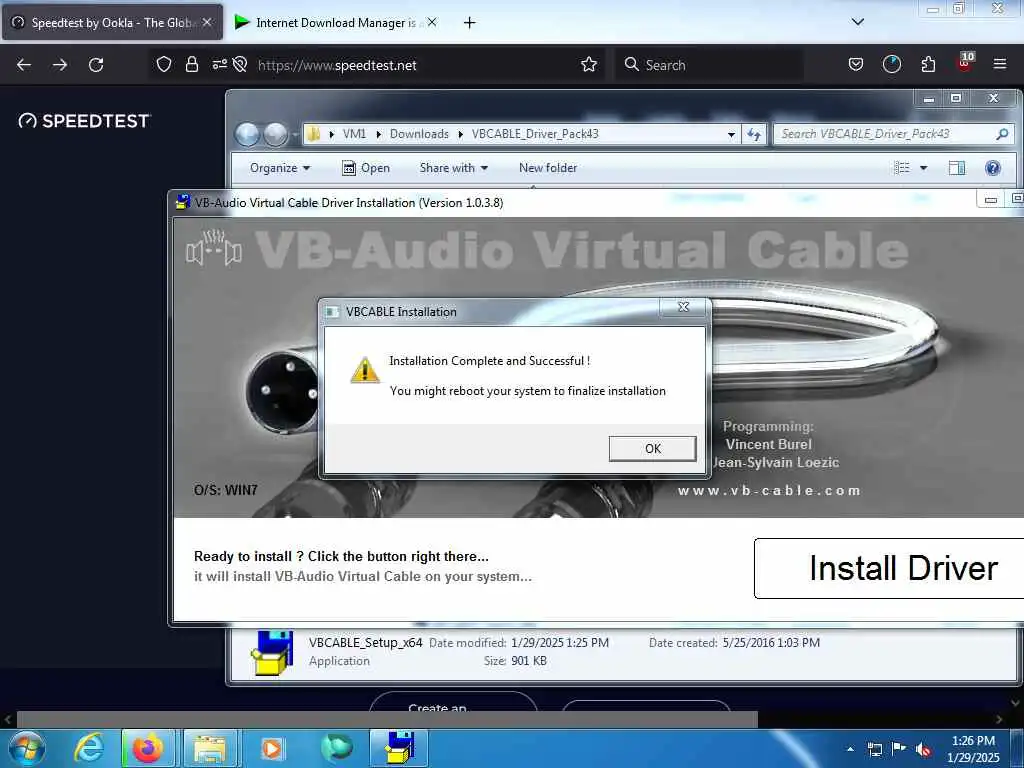Screen dimensions: 1024x768
Task: Show hidden system tray icons
Action: [850, 749]
